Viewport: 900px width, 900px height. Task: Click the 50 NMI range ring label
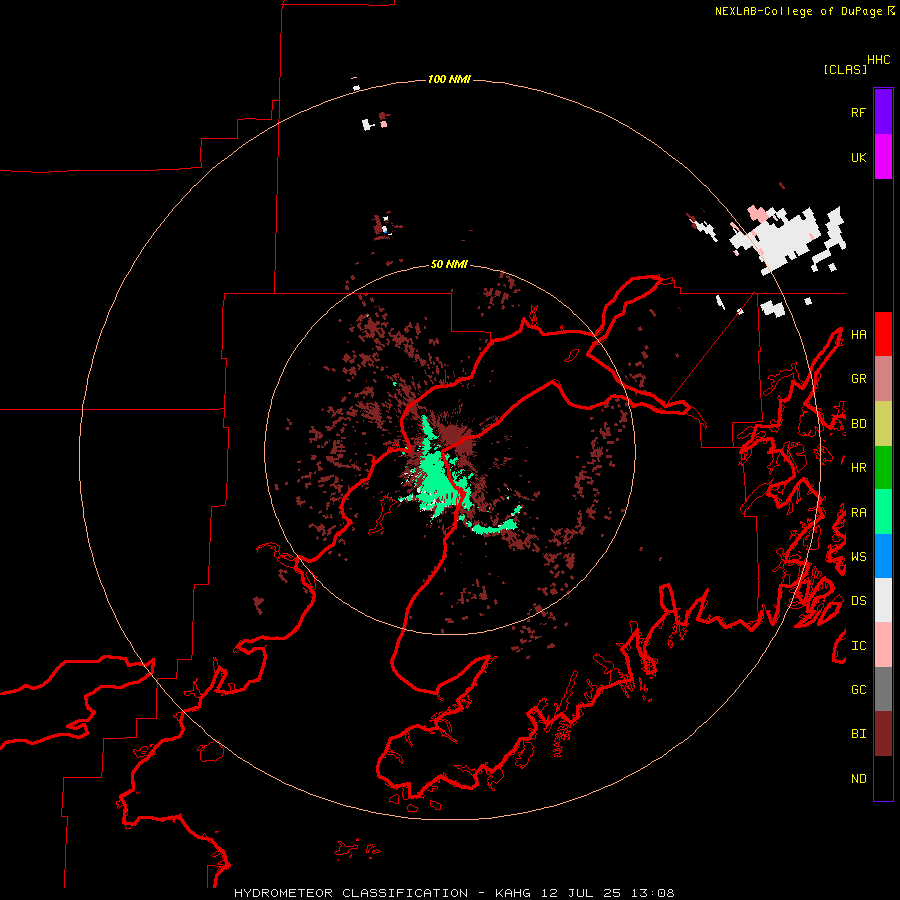click(x=449, y=264)
